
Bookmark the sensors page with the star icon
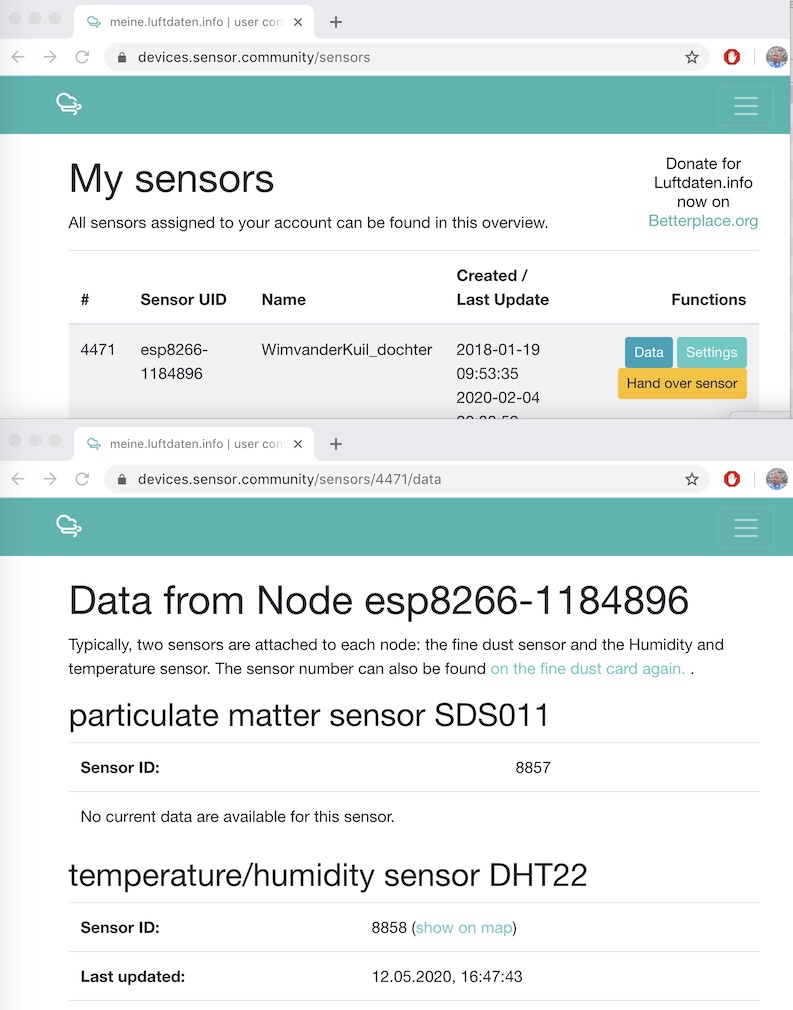pyautogui.click(x=692, y=57)
